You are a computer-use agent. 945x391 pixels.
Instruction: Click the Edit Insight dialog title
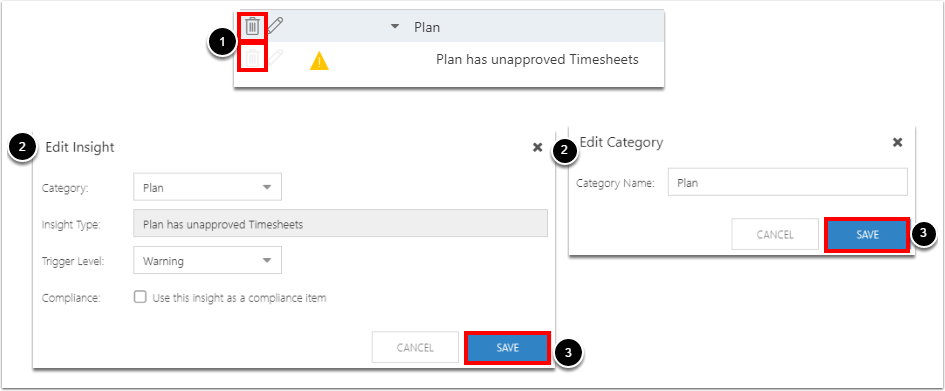click(80, 148)
